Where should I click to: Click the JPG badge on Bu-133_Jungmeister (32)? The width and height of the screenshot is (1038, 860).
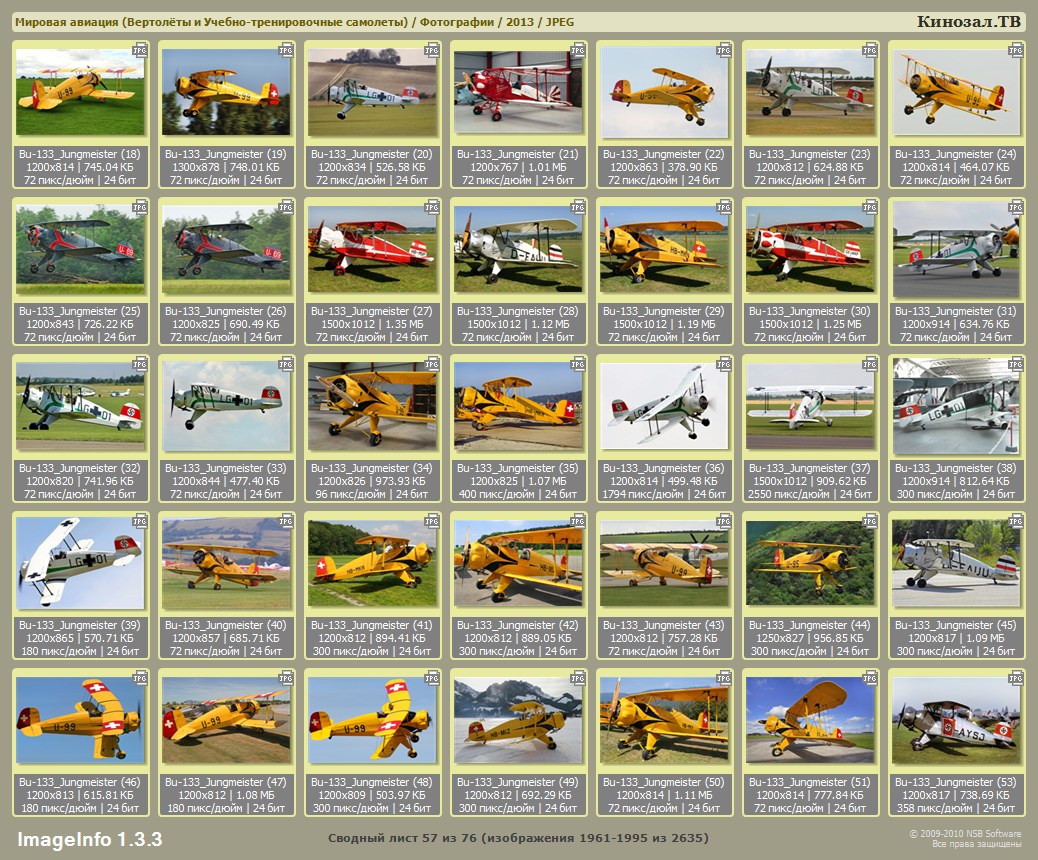pyautogui.click(x=141, y=364)
